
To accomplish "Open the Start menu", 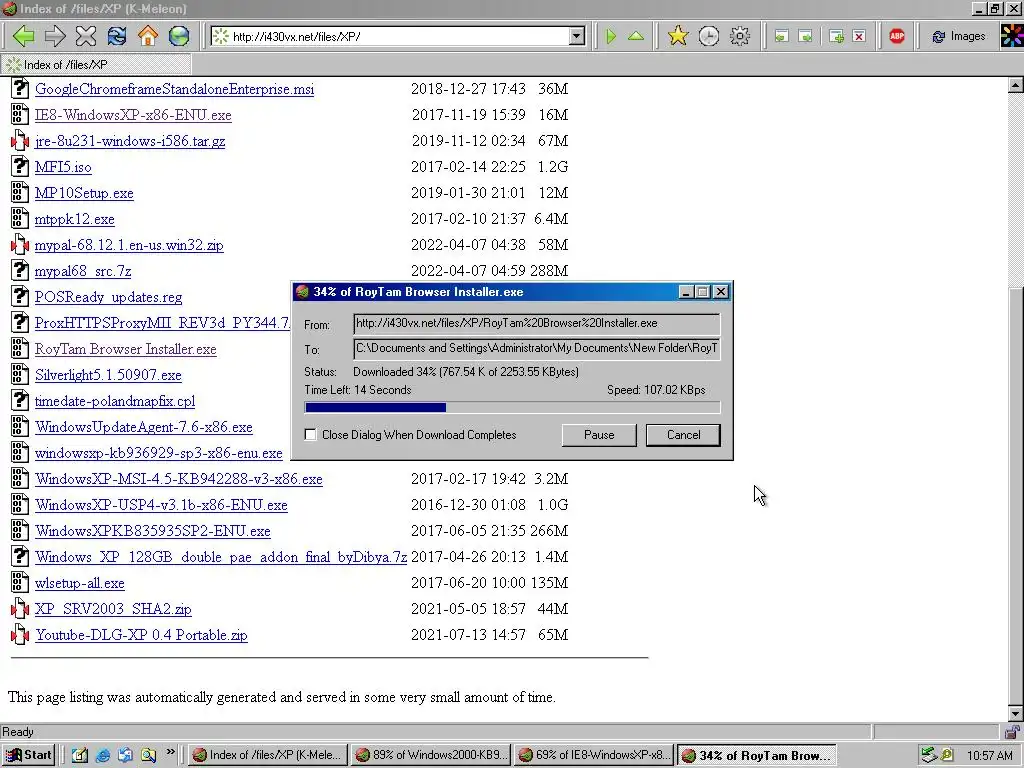I will point(28,755).
